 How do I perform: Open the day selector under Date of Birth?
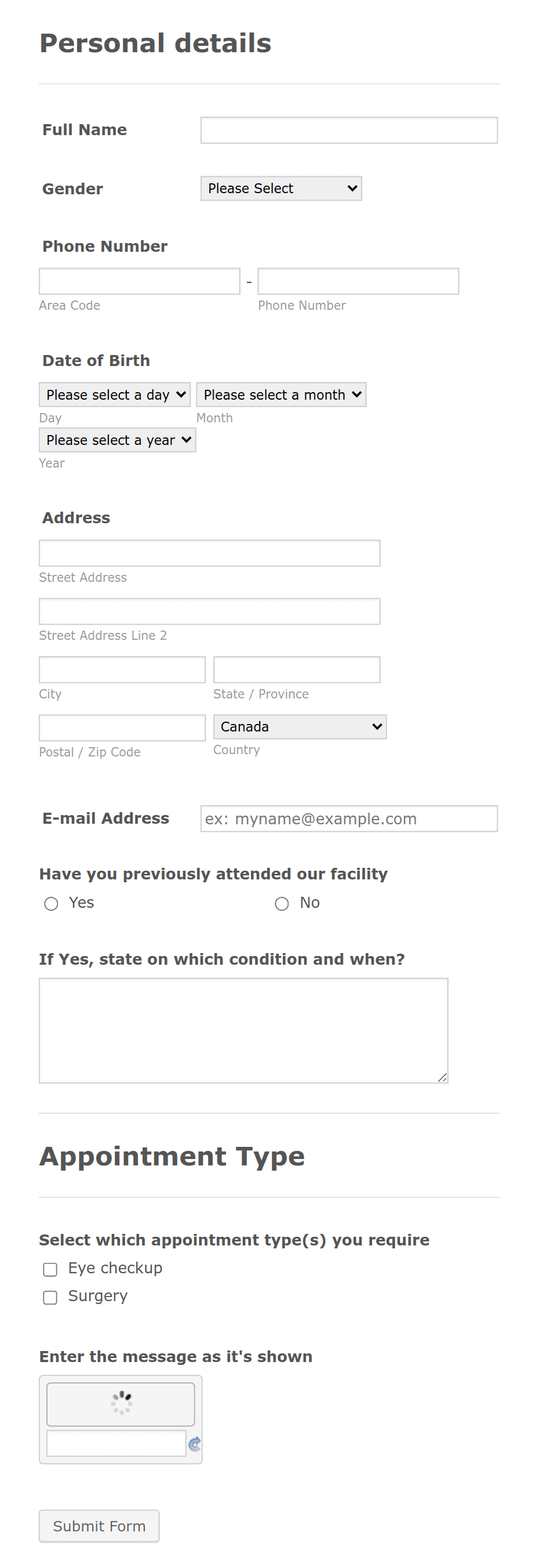pyautogui.click(x=114, y=394)
